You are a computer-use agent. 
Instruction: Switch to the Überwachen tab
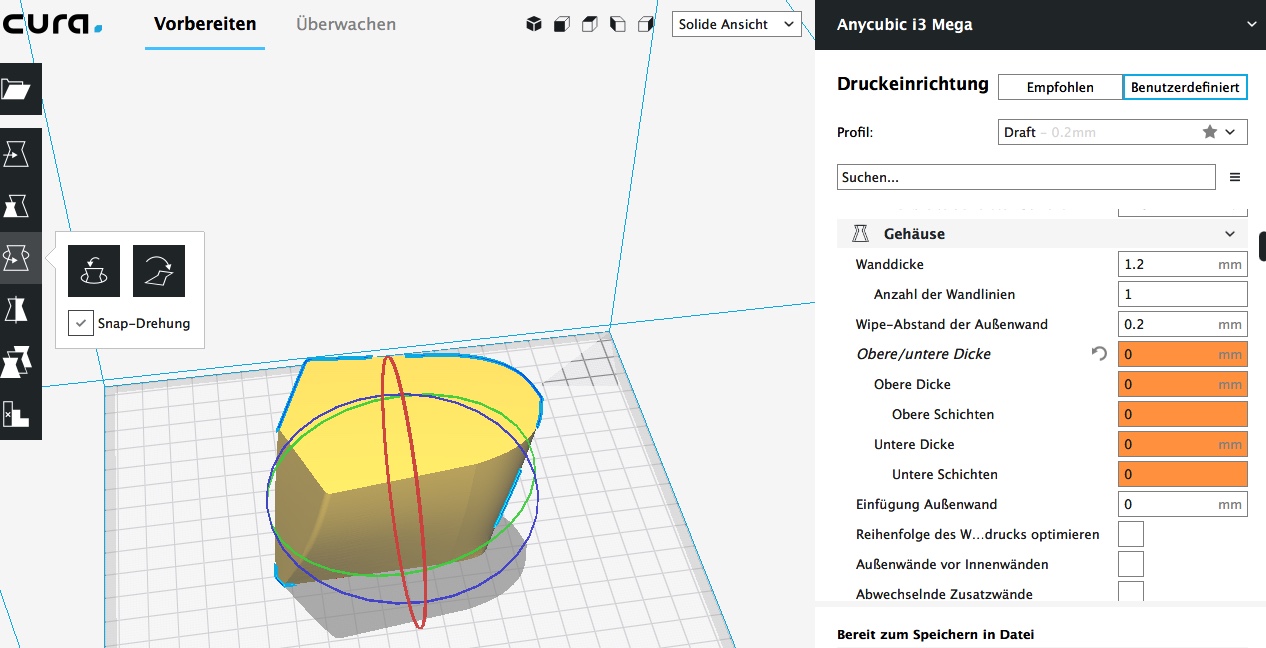[x=346, y=25]
